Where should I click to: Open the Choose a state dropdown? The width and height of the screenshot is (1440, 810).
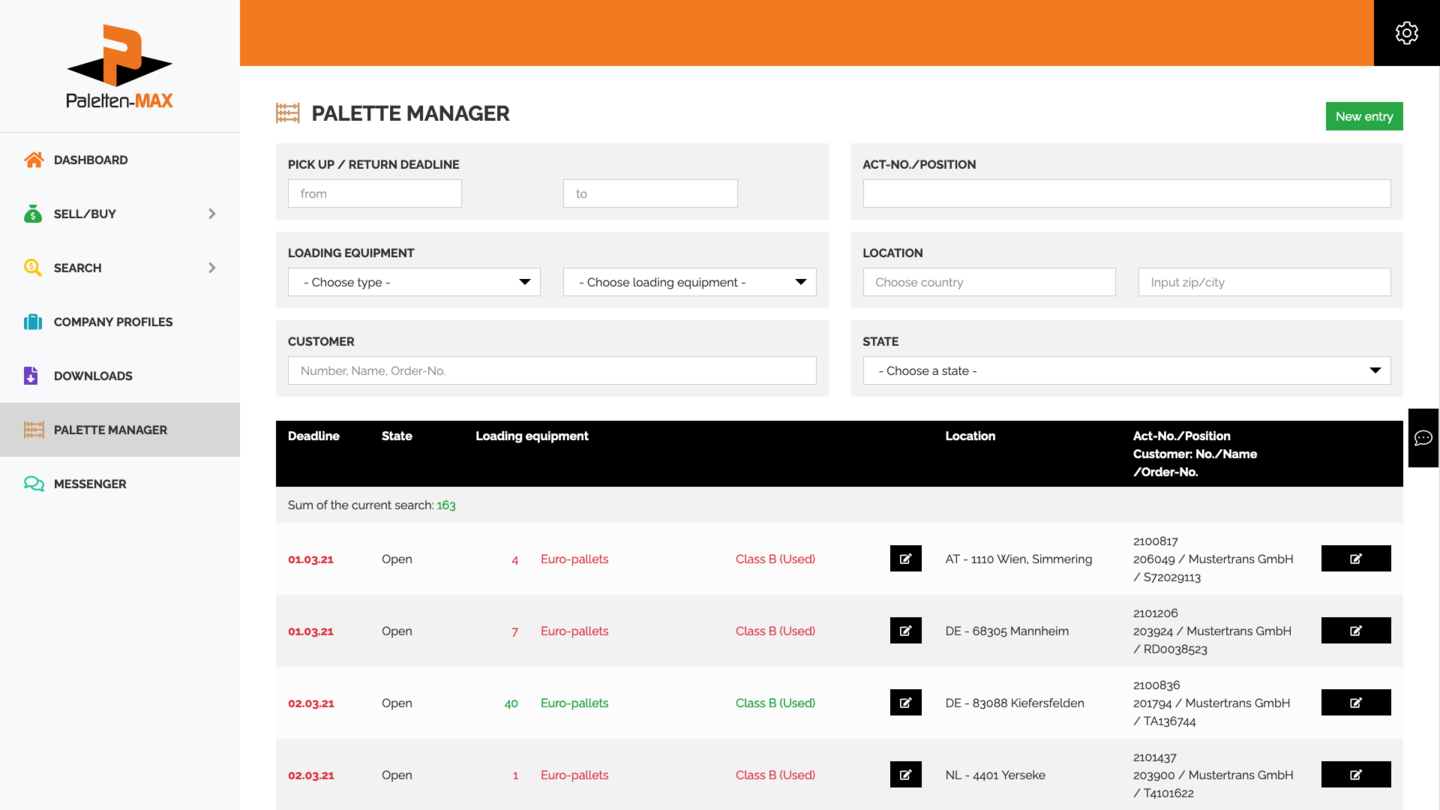(1126, 371)
